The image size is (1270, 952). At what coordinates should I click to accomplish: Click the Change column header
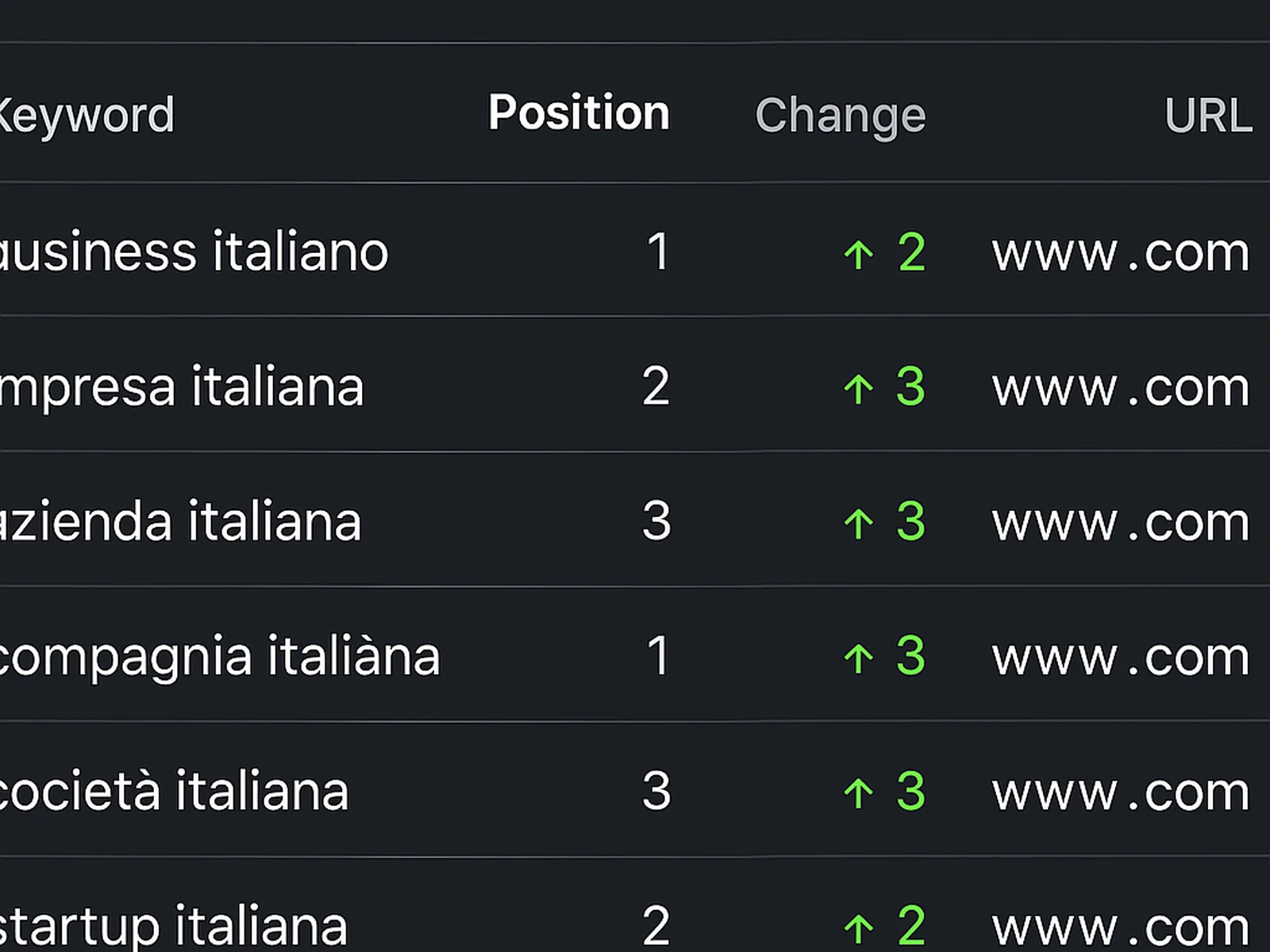click(840, 116)
